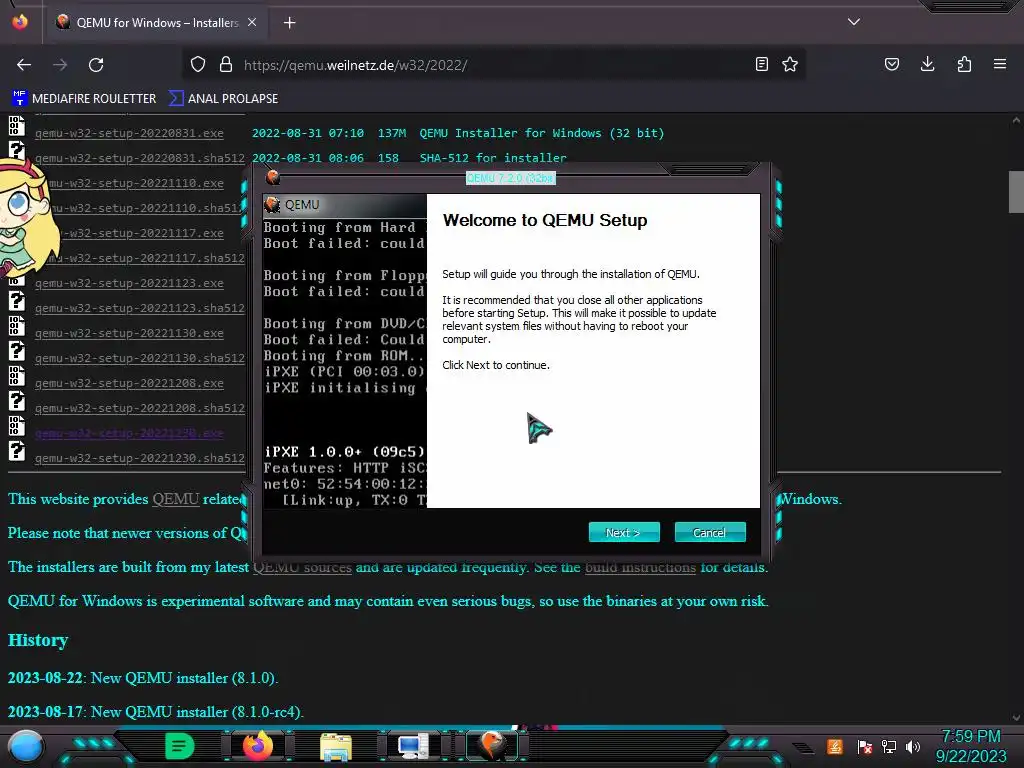
Task: Open the Firefox downloads panel
Action: [927, 64]
